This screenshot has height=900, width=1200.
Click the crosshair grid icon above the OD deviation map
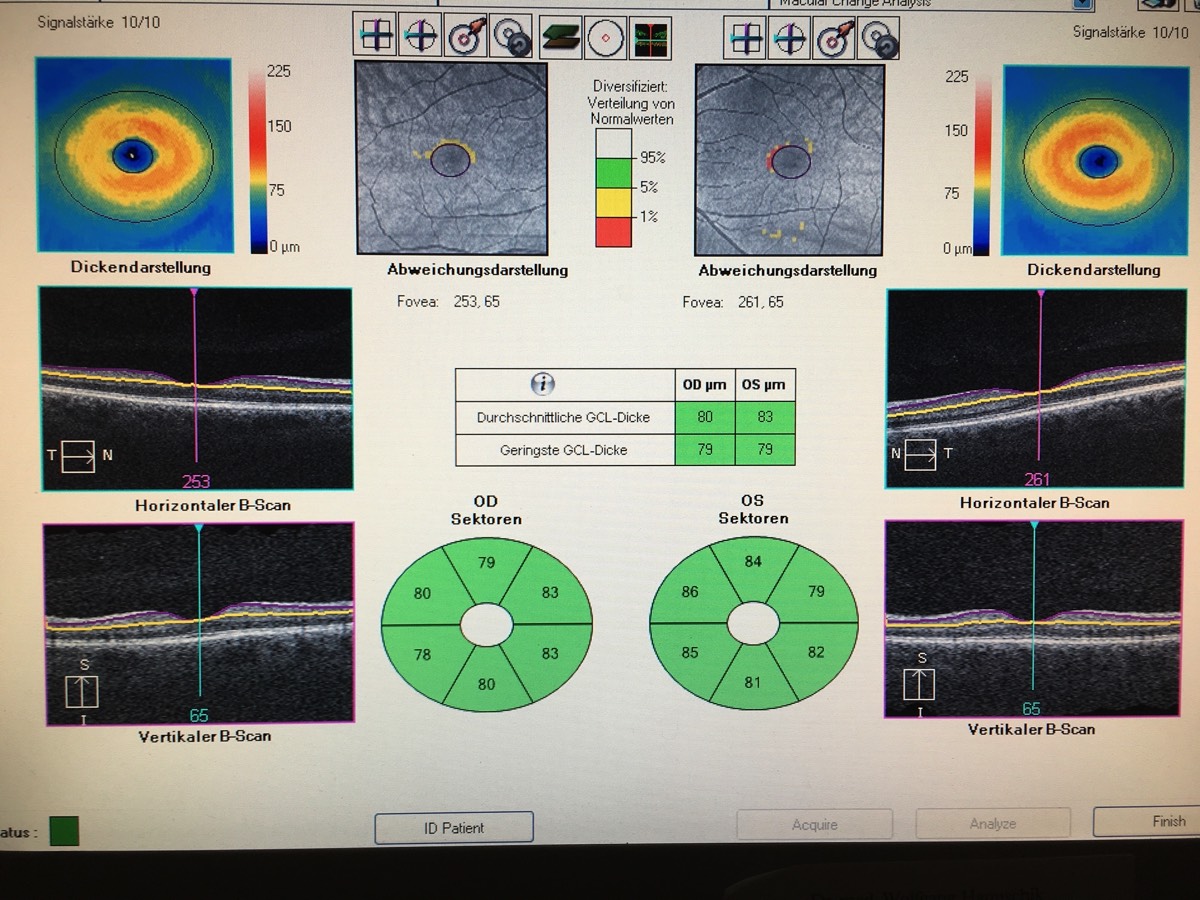pyautogui.click(x=375, y=38)
